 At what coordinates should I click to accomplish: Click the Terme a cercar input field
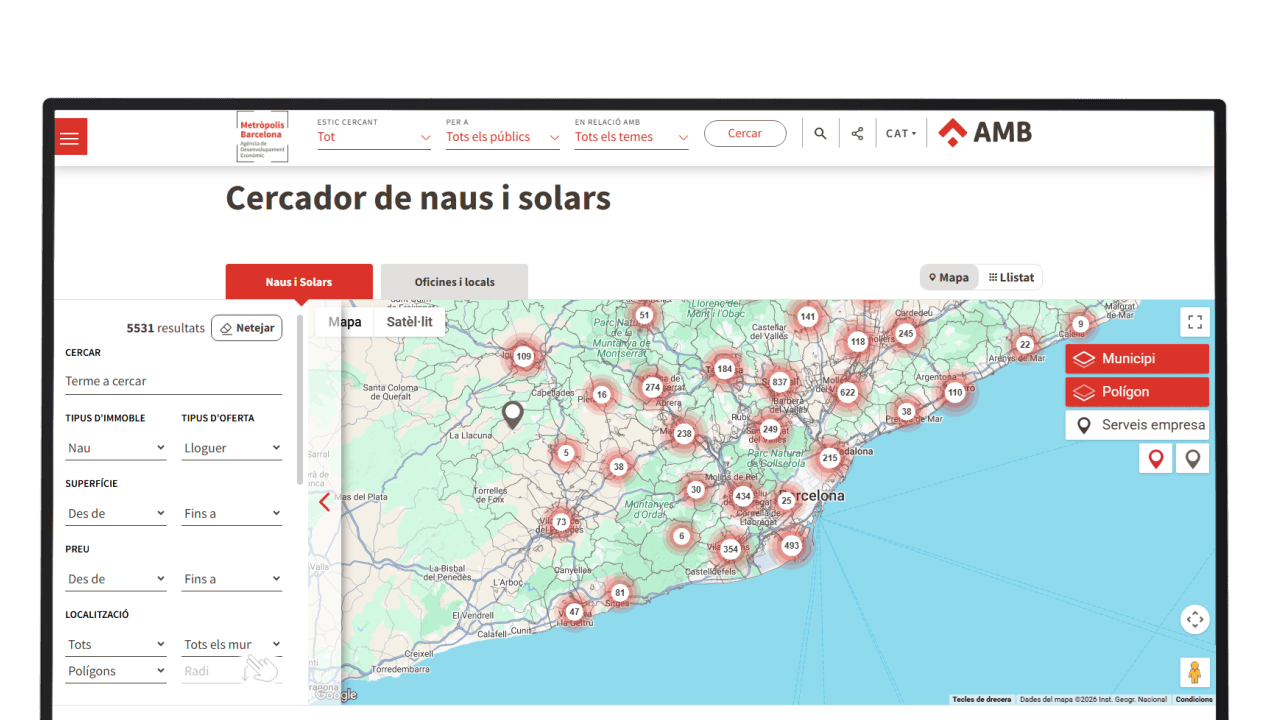pyautogui.click(x=173, y=381)
